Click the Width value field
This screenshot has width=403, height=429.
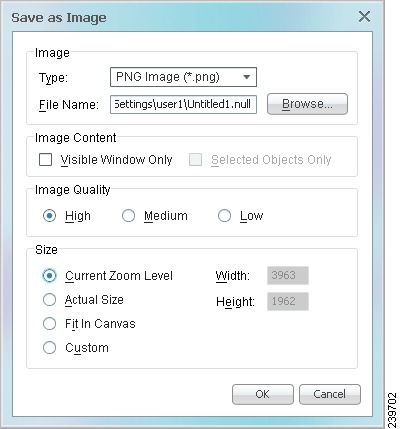click(288, 275)
